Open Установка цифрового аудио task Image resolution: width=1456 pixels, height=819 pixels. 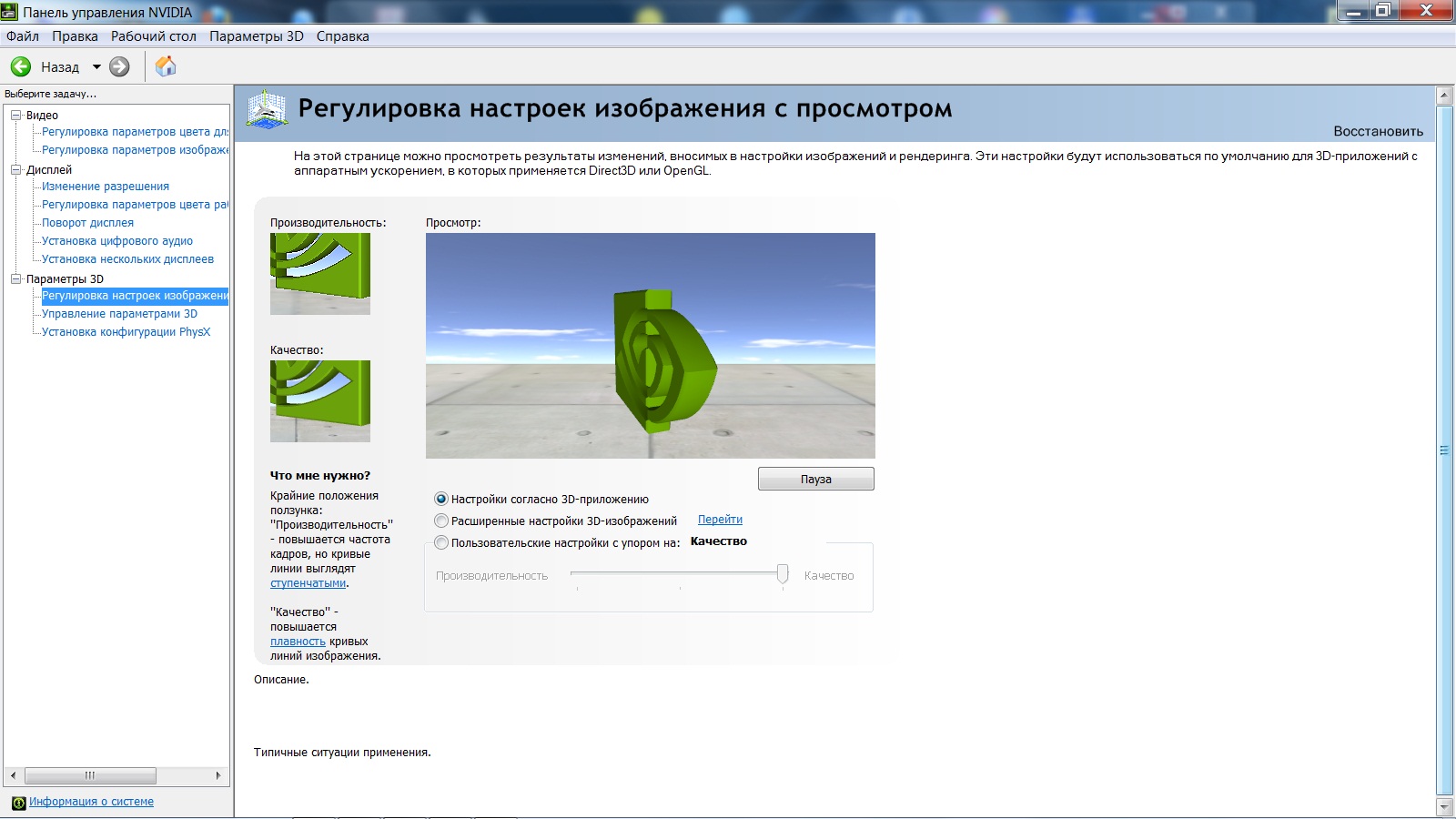click(x=117, y=241)
